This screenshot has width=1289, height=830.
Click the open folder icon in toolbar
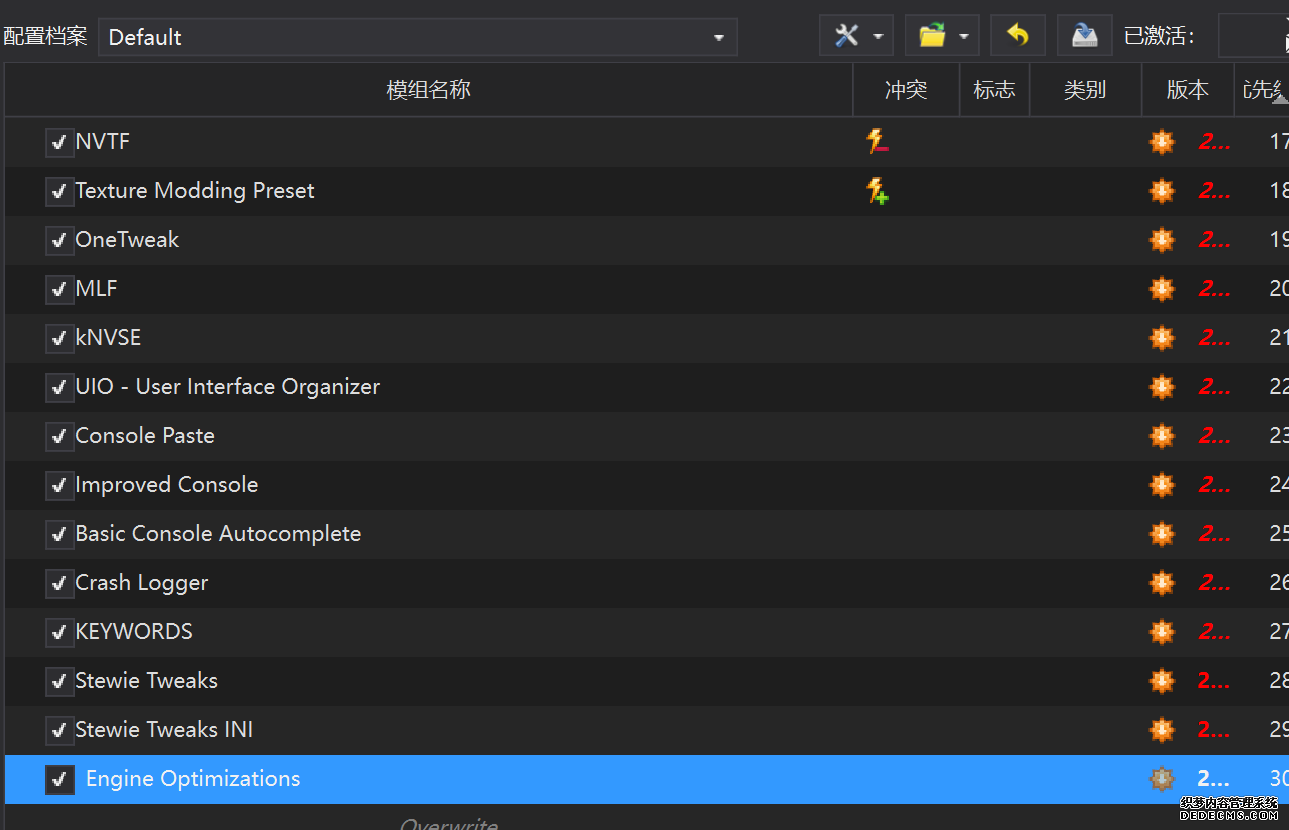932,37
